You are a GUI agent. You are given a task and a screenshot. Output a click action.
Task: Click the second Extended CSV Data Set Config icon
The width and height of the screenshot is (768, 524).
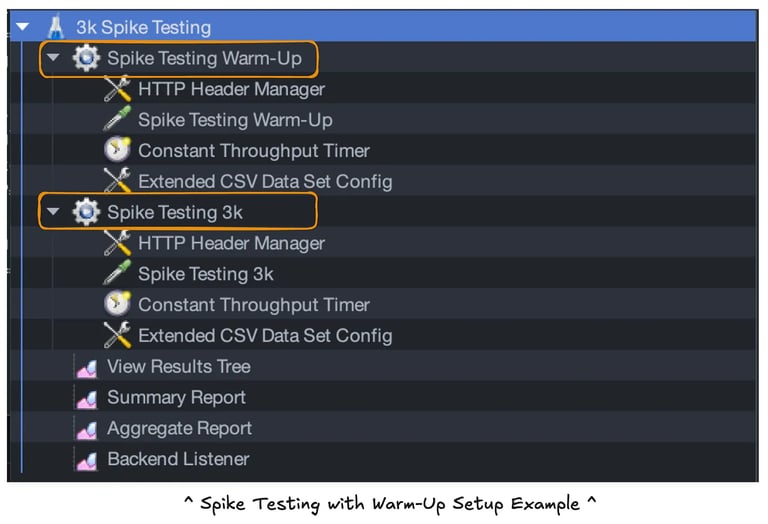(118, 336)
